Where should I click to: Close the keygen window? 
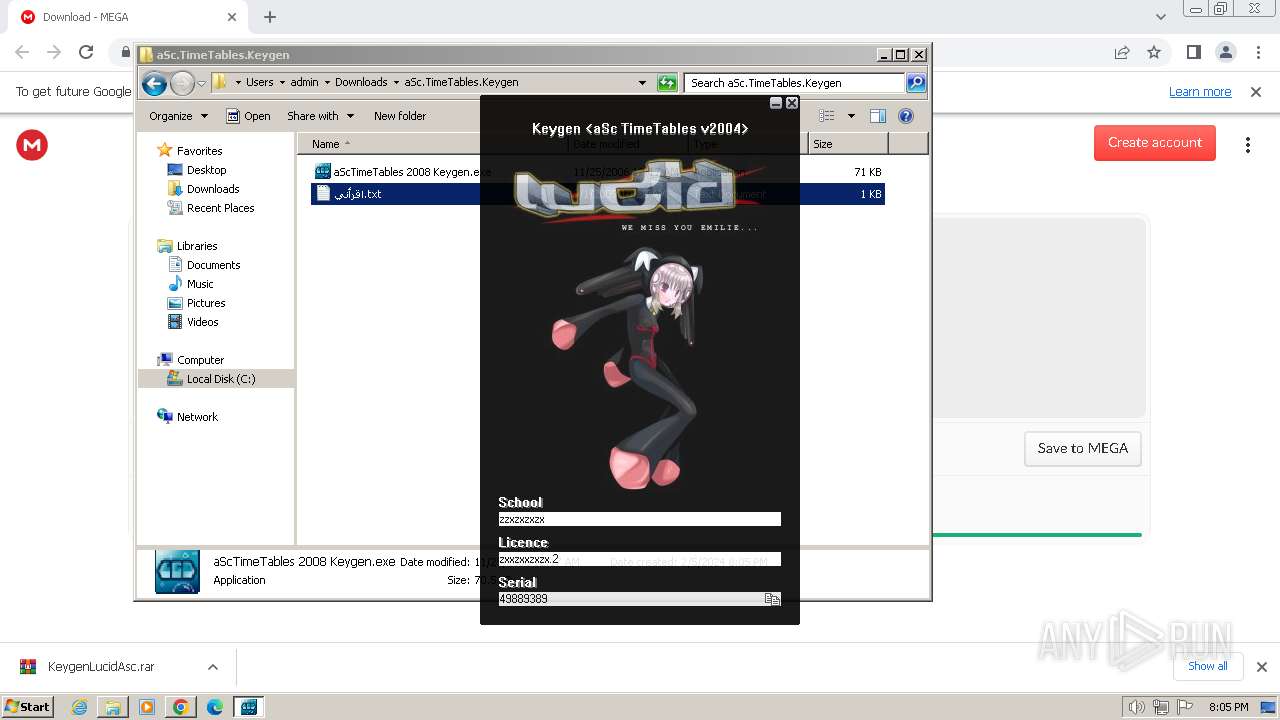point(792,103)
